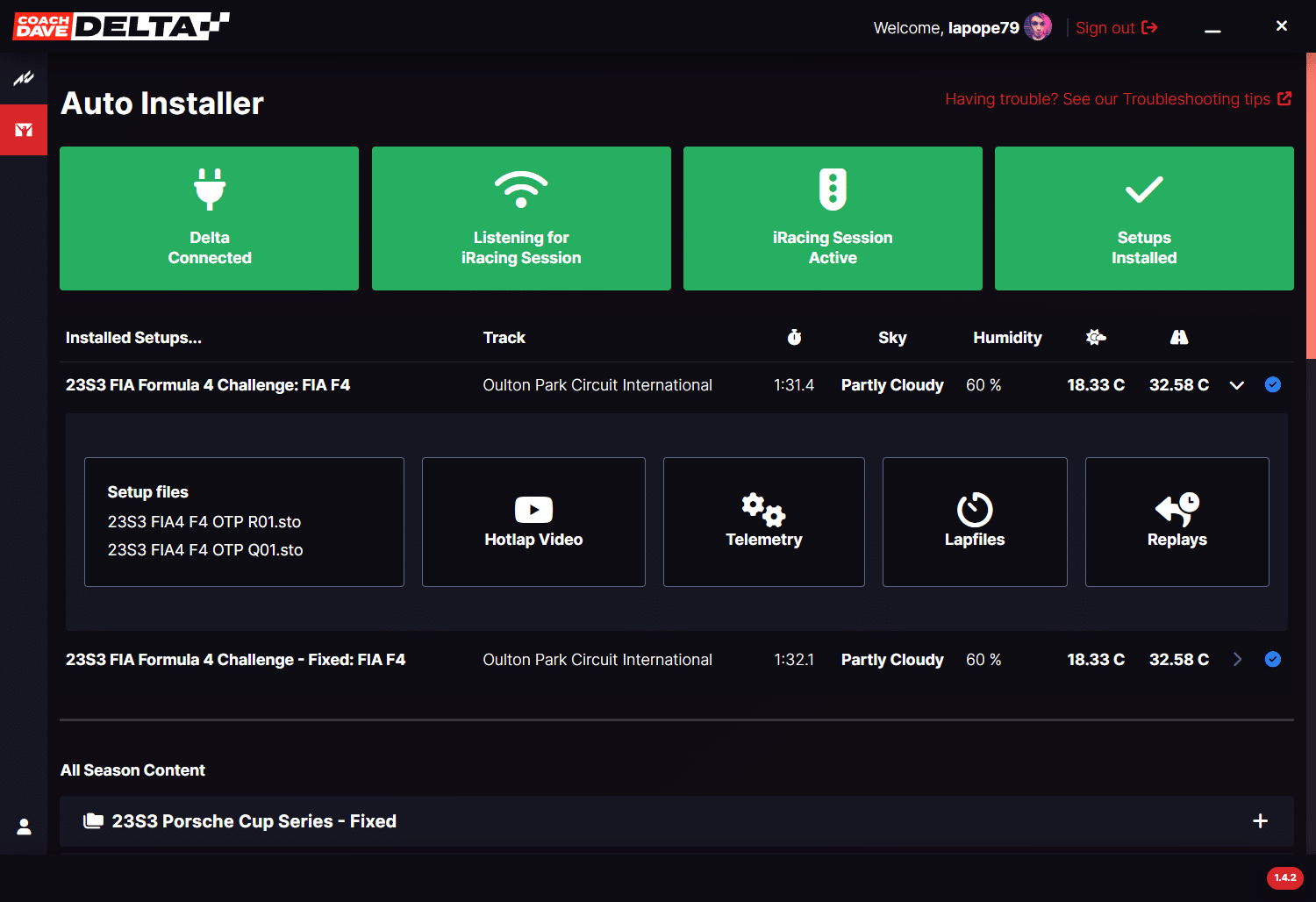Minimize the Delta window
This screenshot has width=1316, height=902.
pyautogui.click(x=1212, y=31)
